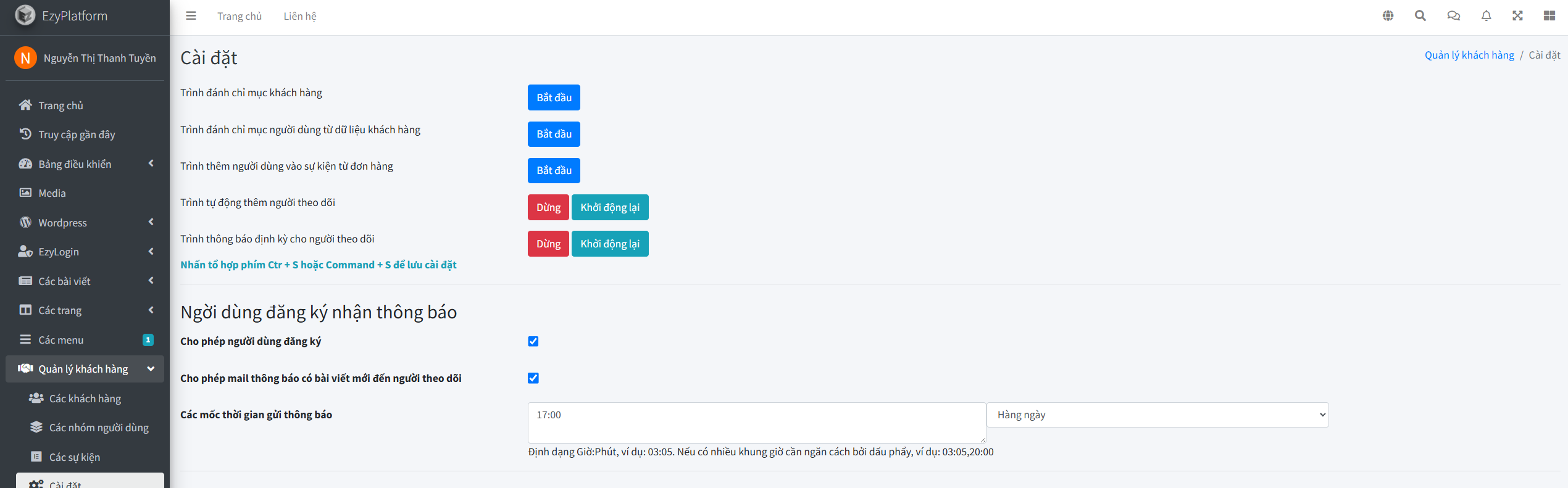Expand Các bài viết submenu chevron
Screen dimensions: 1568x488
(x=151, y=281)
